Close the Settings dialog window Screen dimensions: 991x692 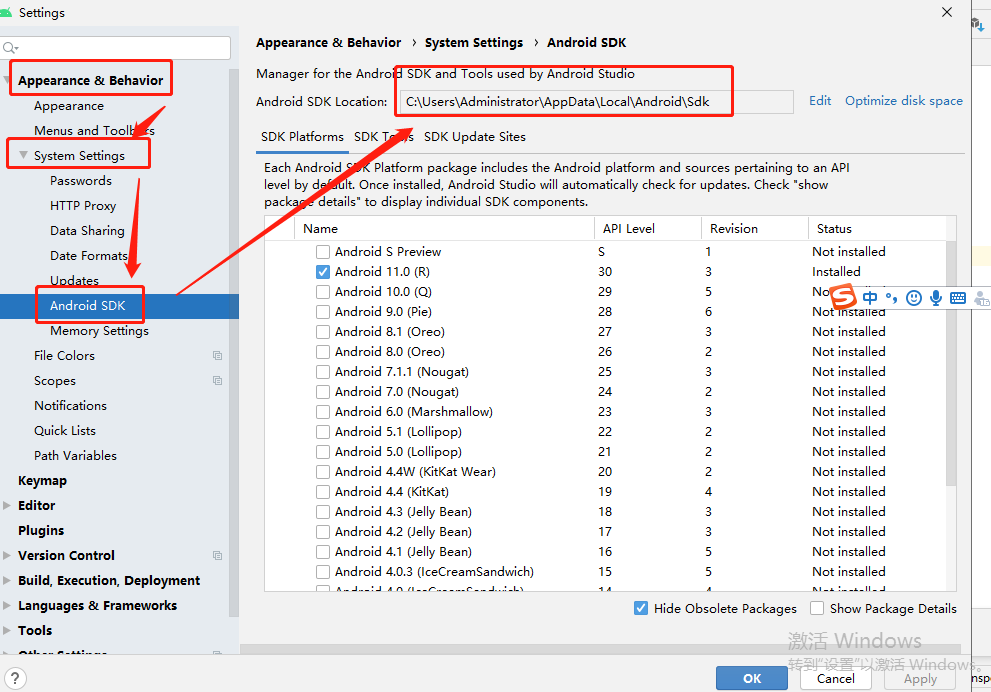[947, 12]
